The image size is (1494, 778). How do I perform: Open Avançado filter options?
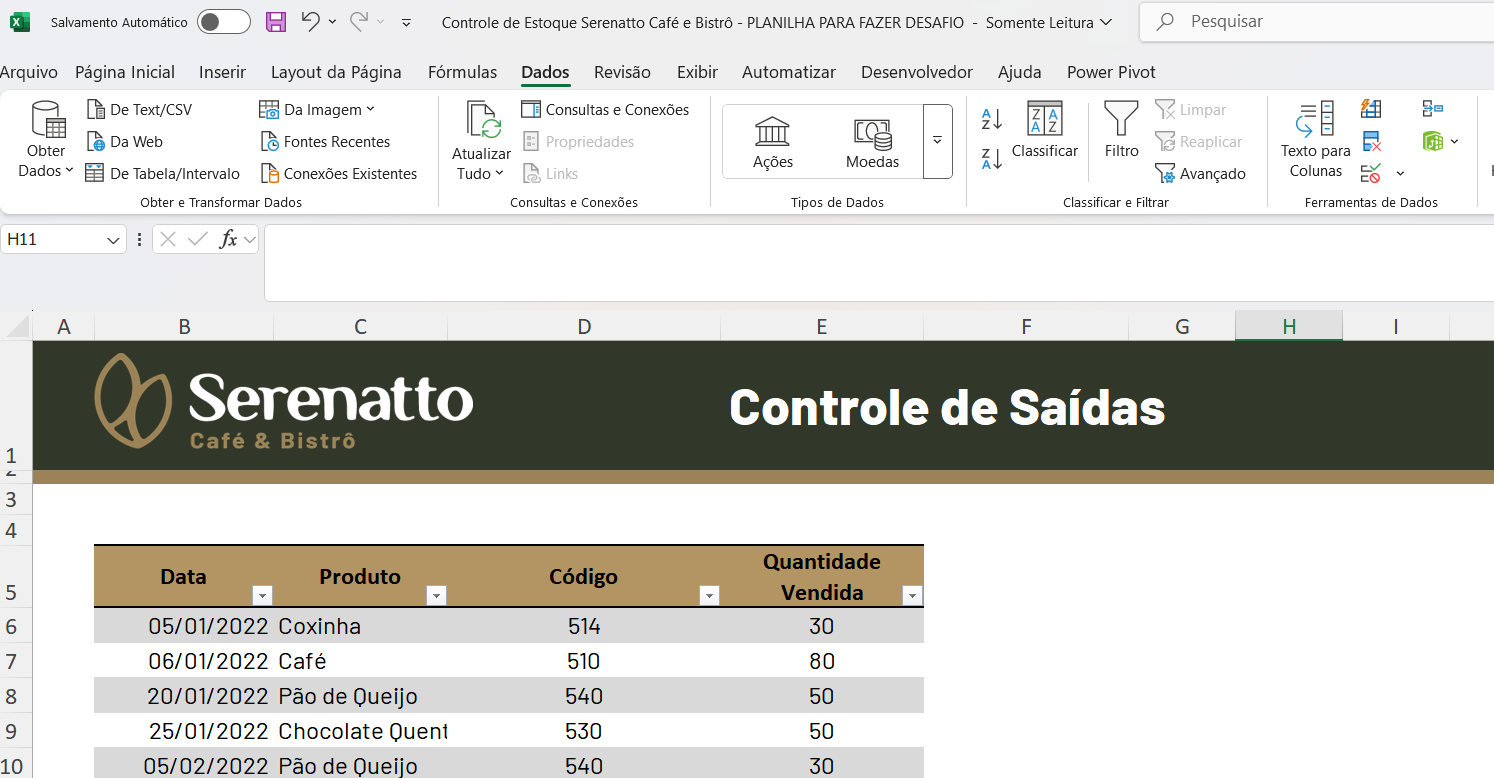coord(1200,173)
